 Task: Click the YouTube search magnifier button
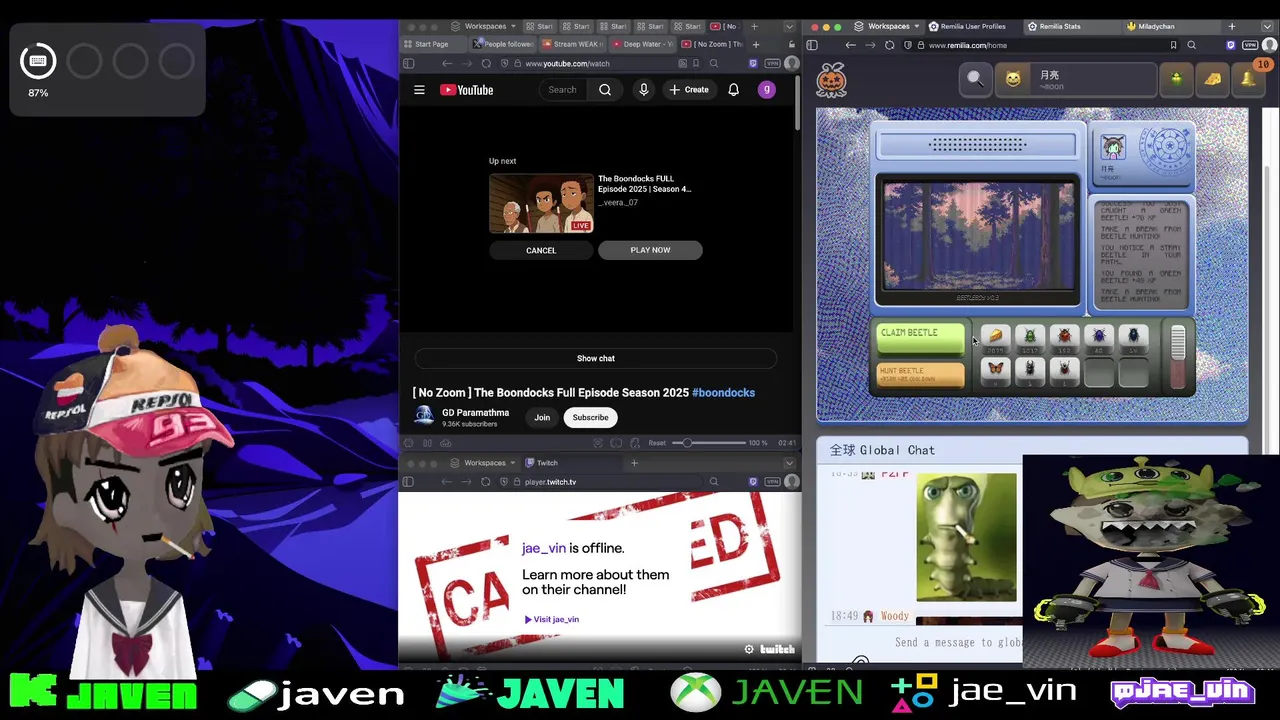(605, 90)
